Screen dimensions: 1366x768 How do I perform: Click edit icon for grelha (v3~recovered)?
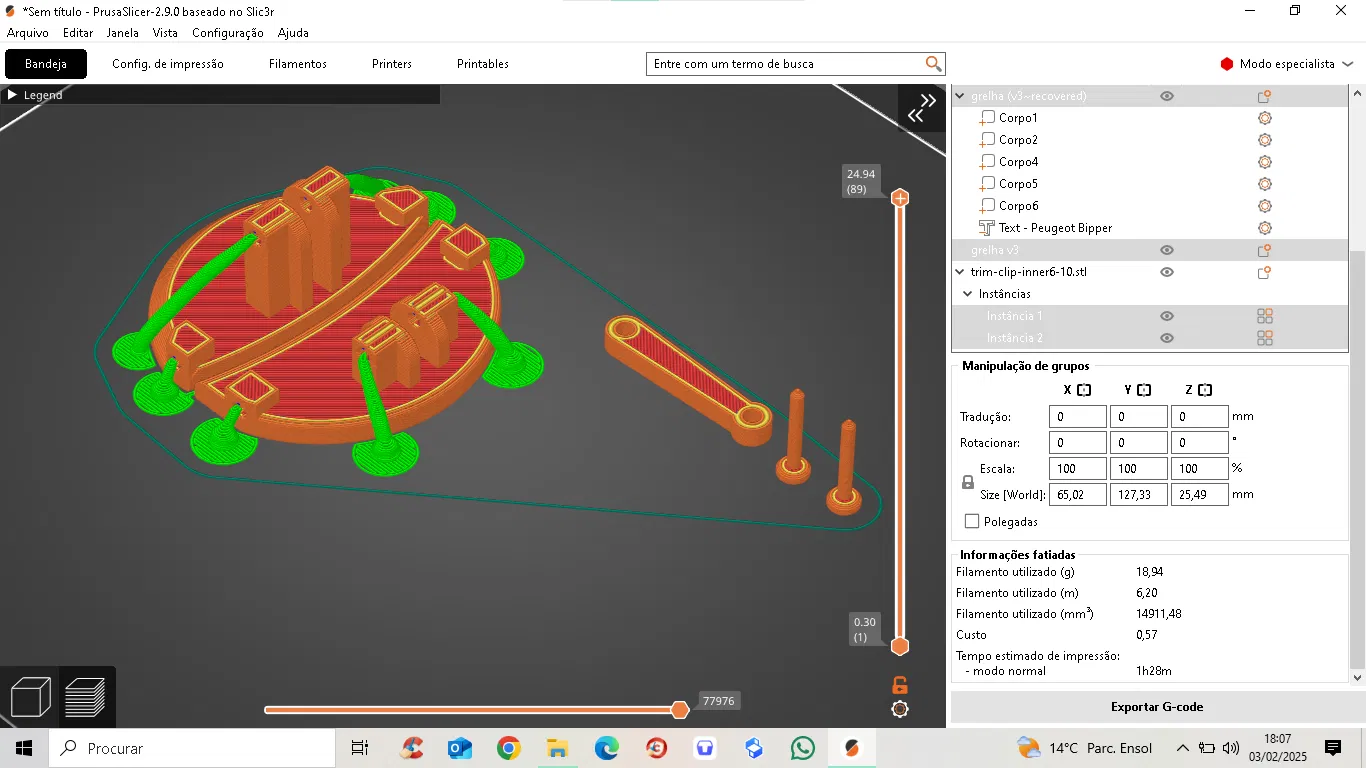[1264, 96]
